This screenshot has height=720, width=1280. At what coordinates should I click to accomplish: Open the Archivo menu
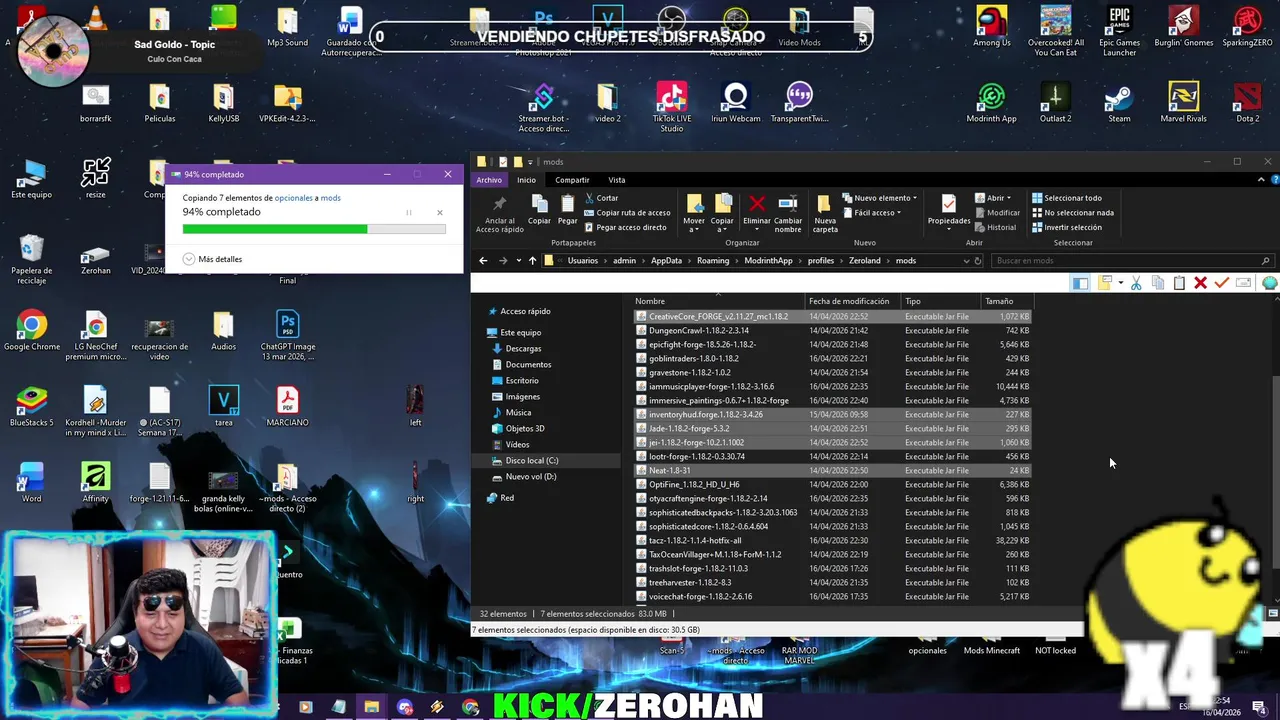click(x=489, y=180)
